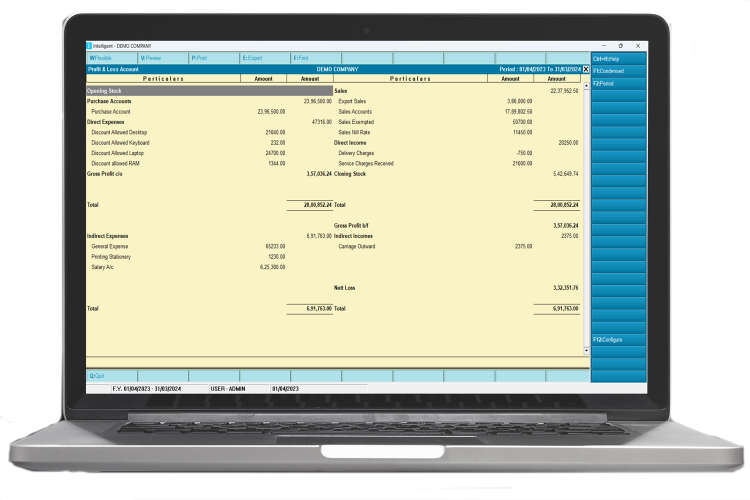
Task: Click the Profit & Loss Account title
Action: [x=113, y=69]
